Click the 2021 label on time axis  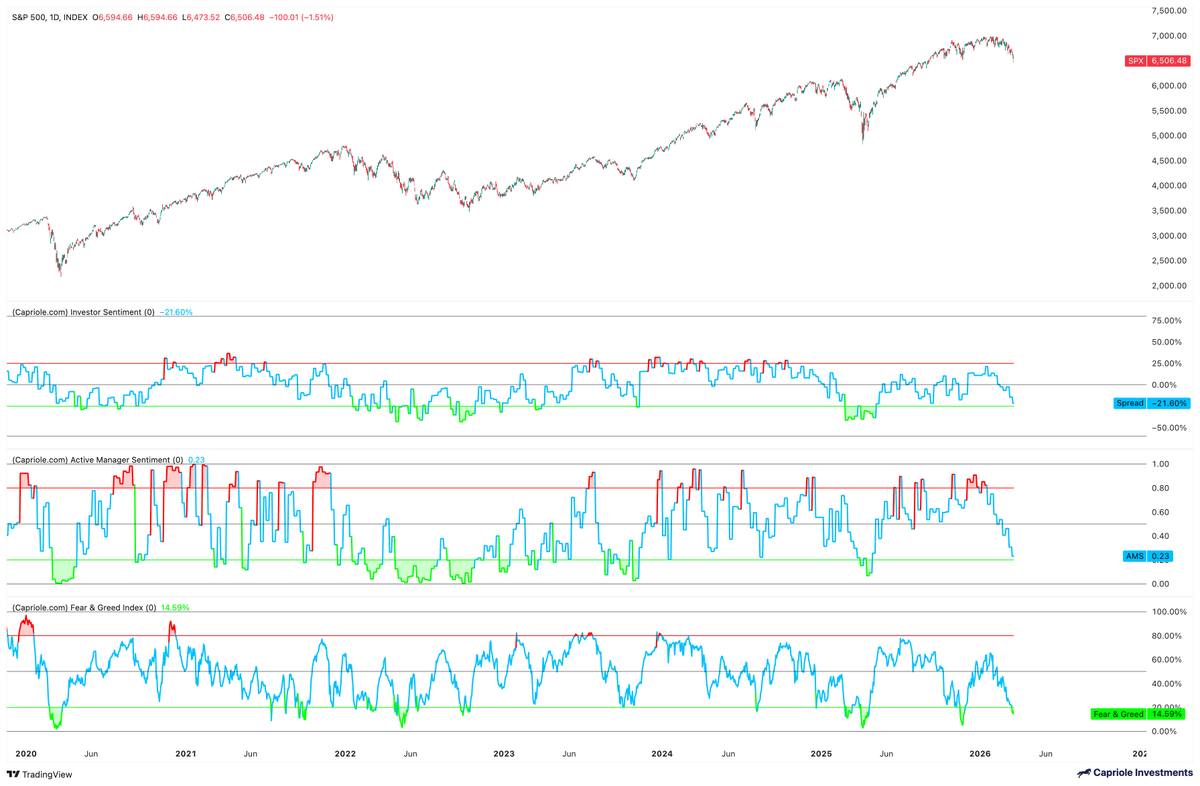(x=186, y=753)
